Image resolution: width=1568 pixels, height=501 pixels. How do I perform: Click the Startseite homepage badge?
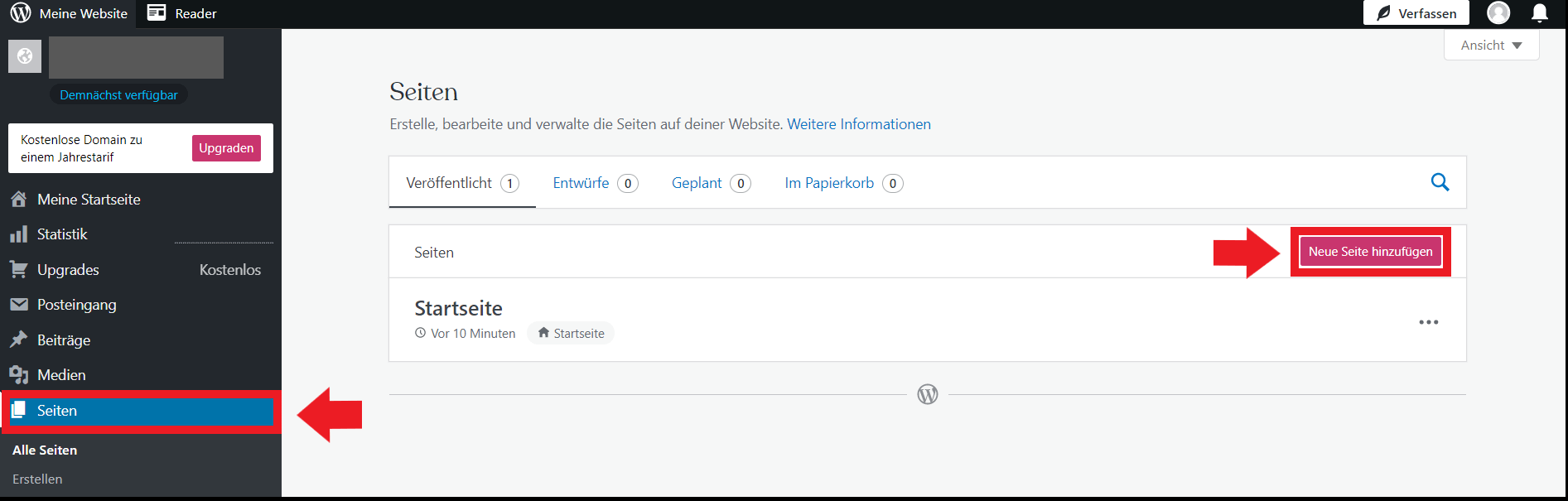[x=571, y=333]
